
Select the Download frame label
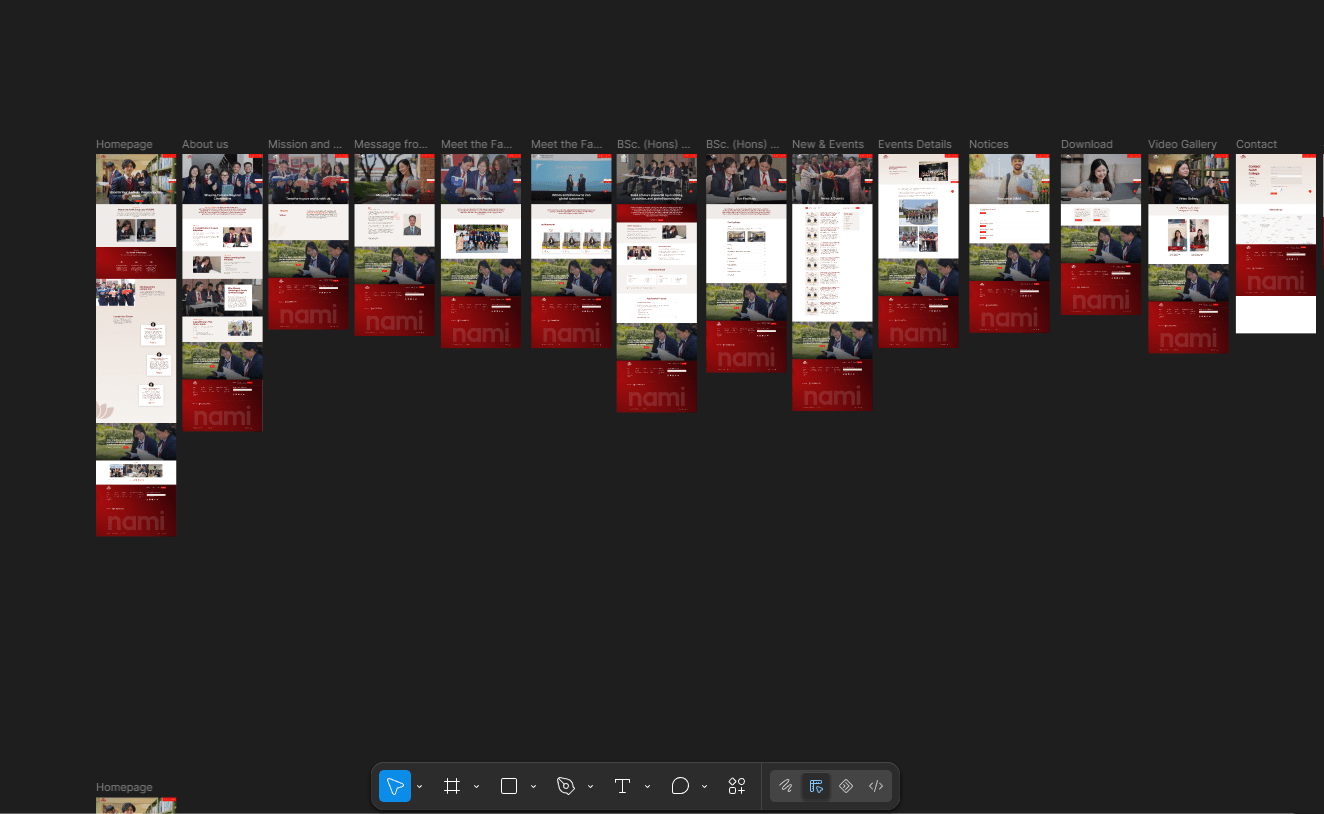pyautogui.click(x=1087, y=144)
